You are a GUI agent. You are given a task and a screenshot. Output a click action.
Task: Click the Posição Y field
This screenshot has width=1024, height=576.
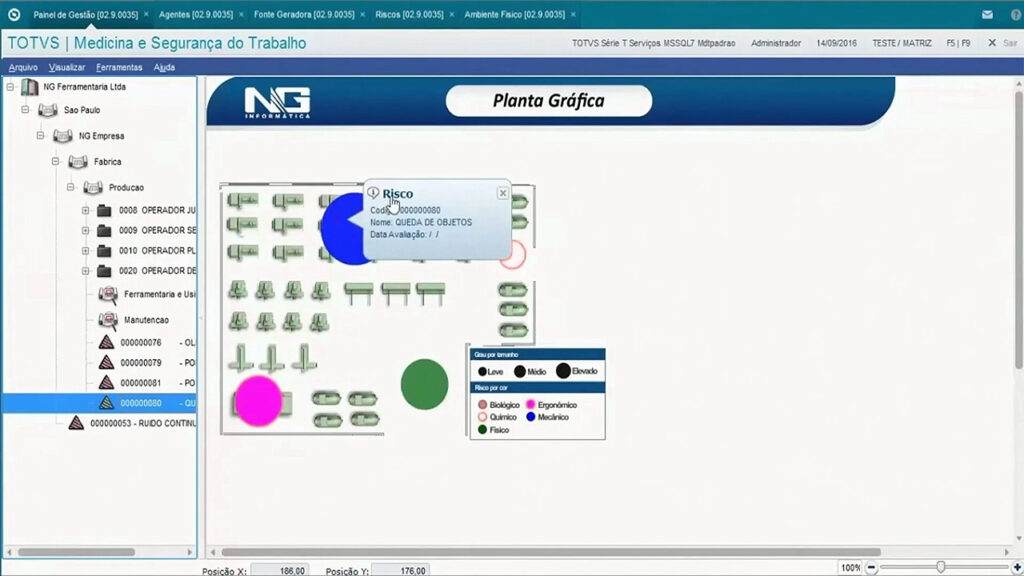[x=400, y=571]
